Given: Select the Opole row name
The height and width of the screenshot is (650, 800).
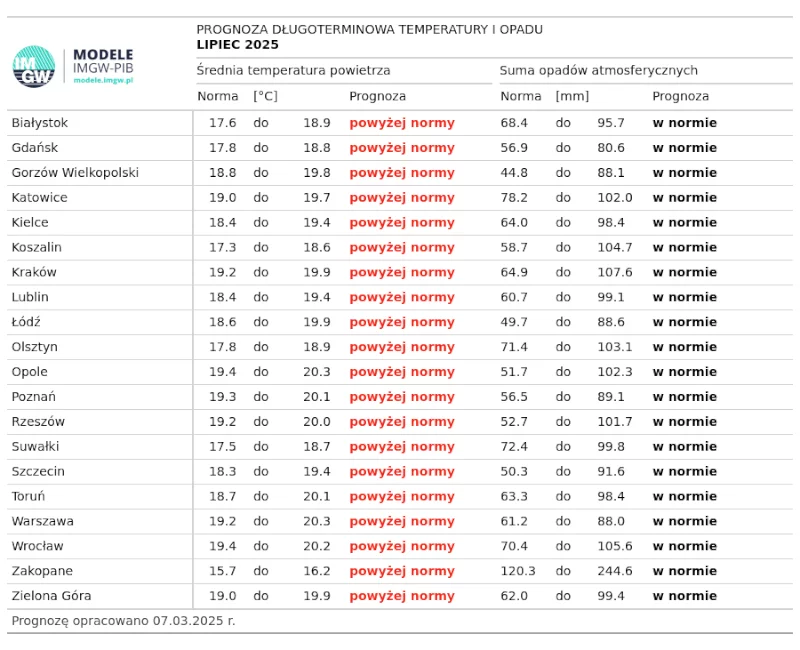Looking at the screenshot, I should [x=30, y=372].
